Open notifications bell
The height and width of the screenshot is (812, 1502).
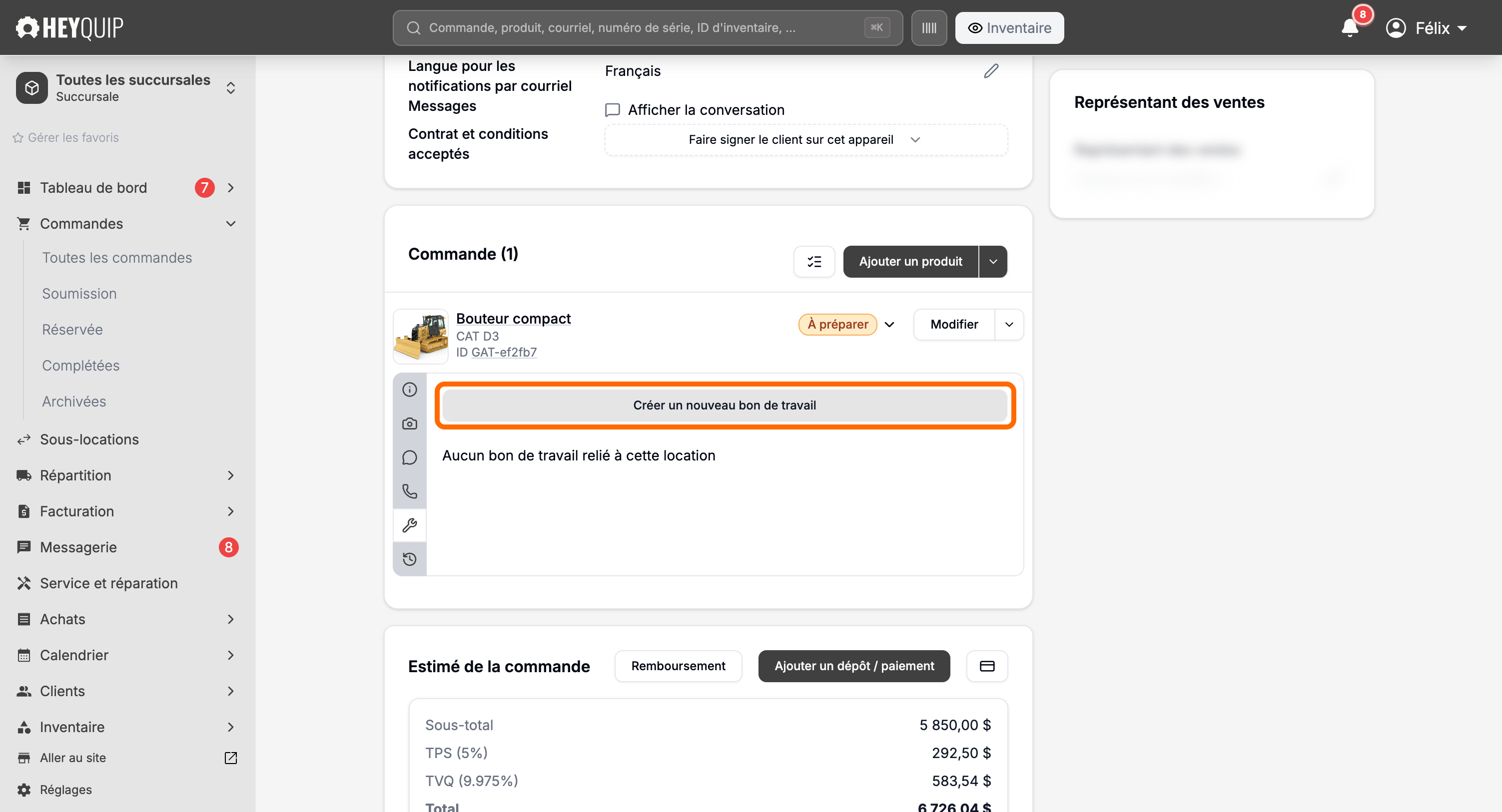(x=1349, y=27)
